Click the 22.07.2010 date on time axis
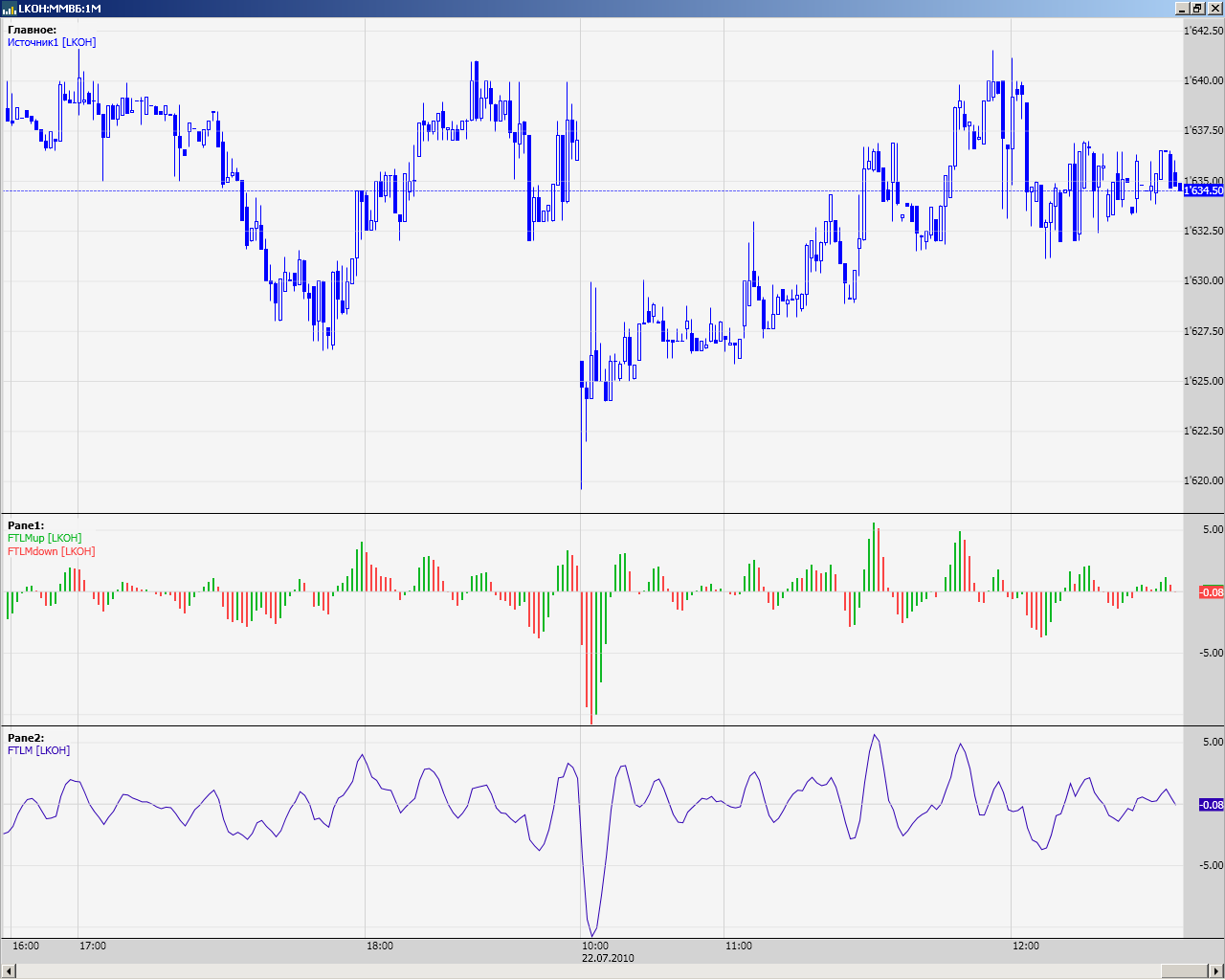The image size is (1225, 980). pos(608,958)
